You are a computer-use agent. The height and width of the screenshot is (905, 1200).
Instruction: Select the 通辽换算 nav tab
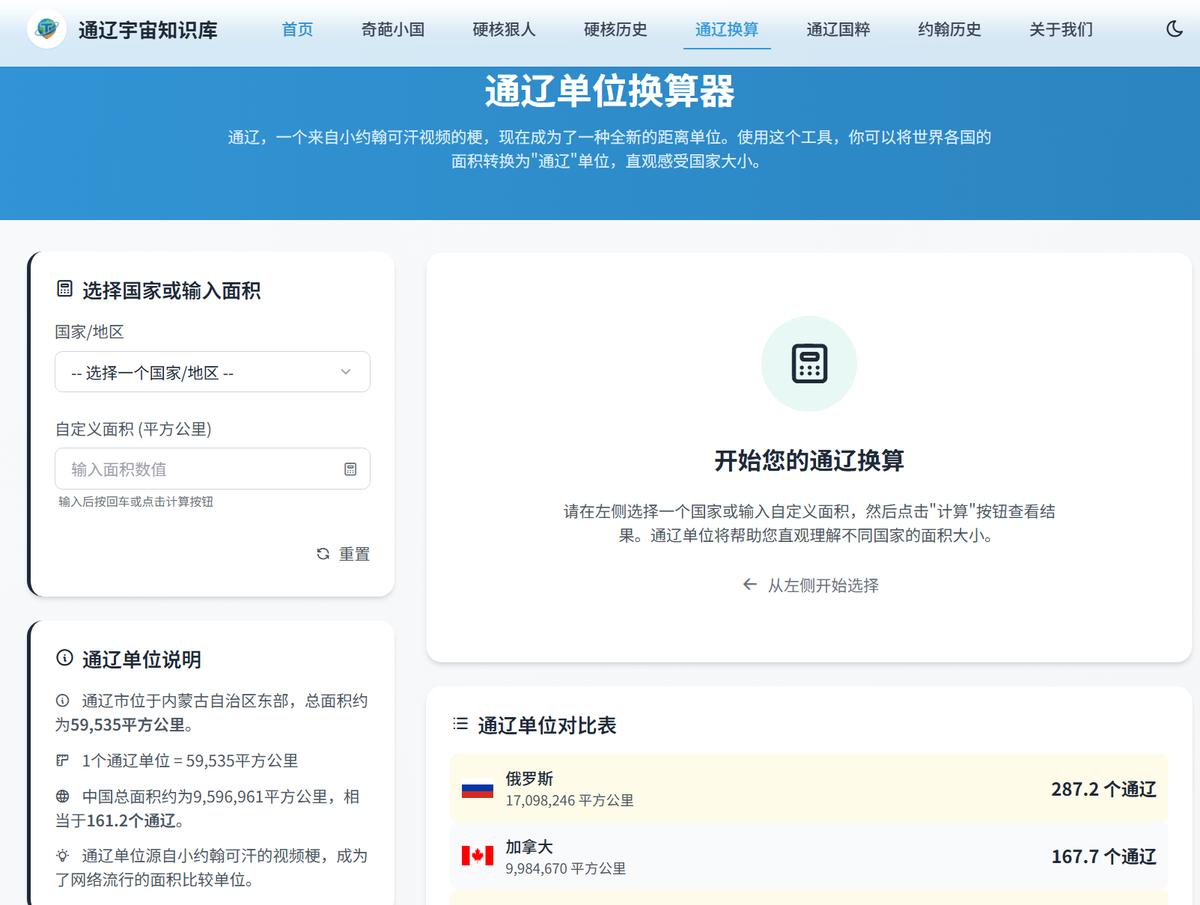tap(727, 30)
